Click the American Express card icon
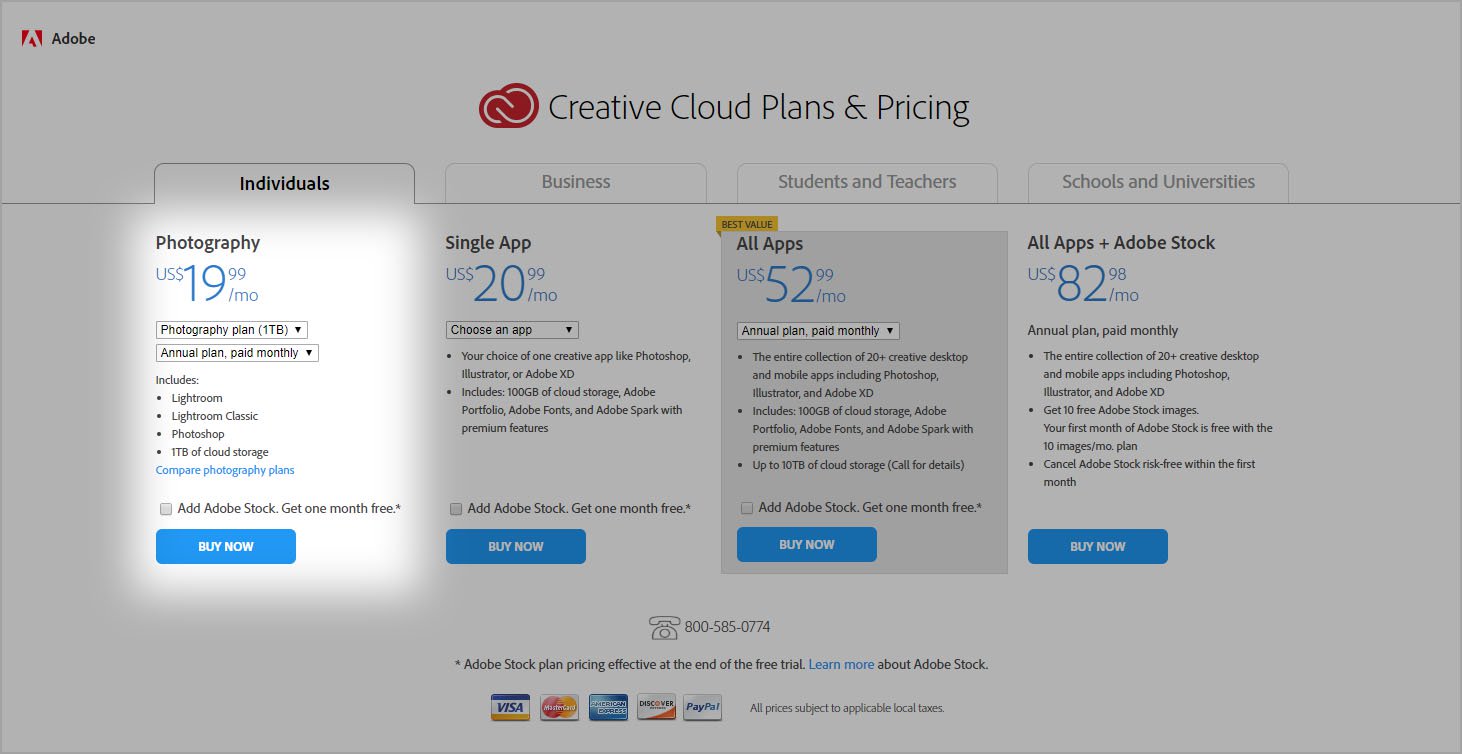The width and height of the screenshot is (1462, 754). pos(608,708)
